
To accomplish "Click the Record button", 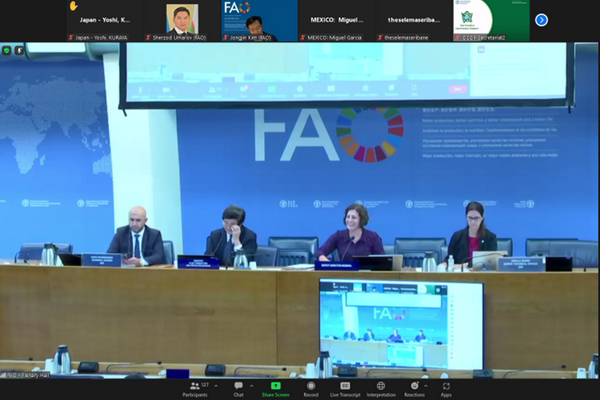I will click(x=311, y=389).
